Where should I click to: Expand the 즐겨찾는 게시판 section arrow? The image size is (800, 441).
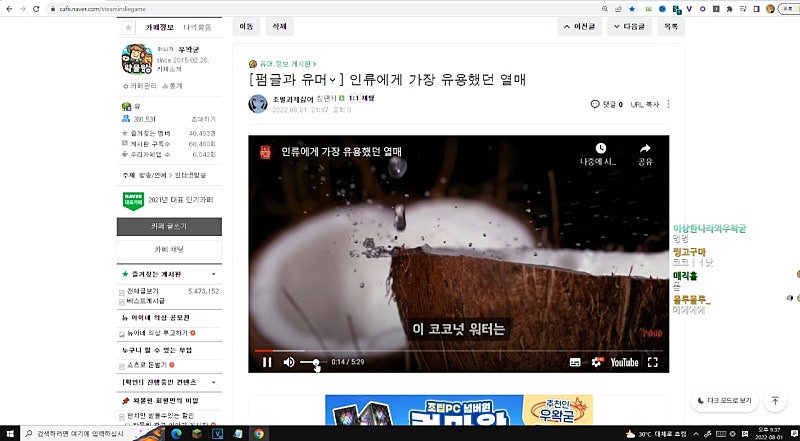coord(212,273)
